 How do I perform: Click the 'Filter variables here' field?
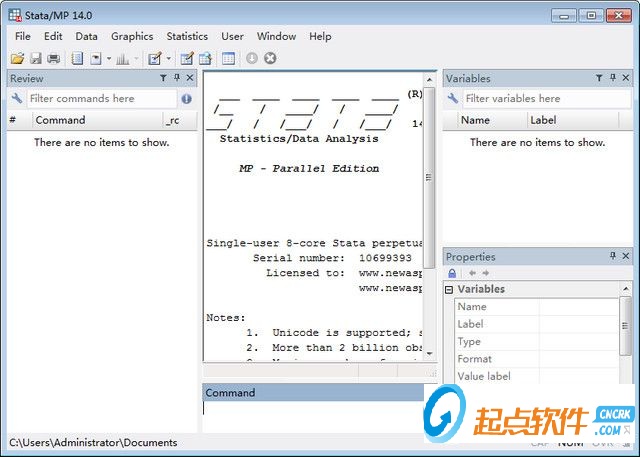click(547, 99)
